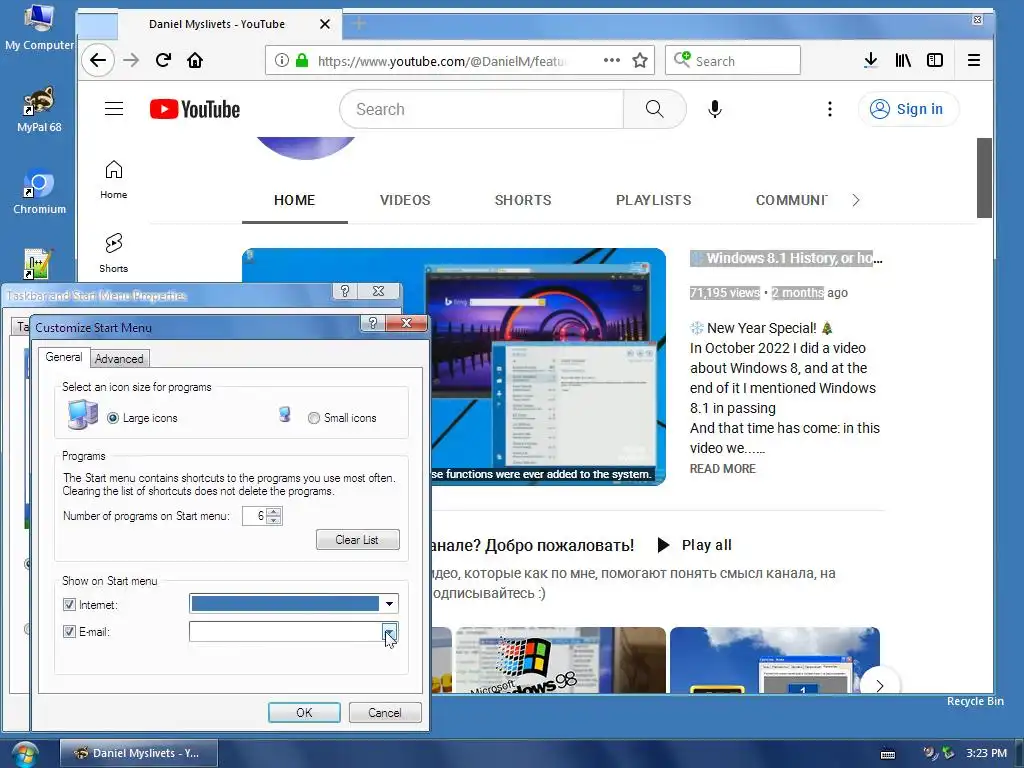Open the browser hamburger menu

(974, 60)
